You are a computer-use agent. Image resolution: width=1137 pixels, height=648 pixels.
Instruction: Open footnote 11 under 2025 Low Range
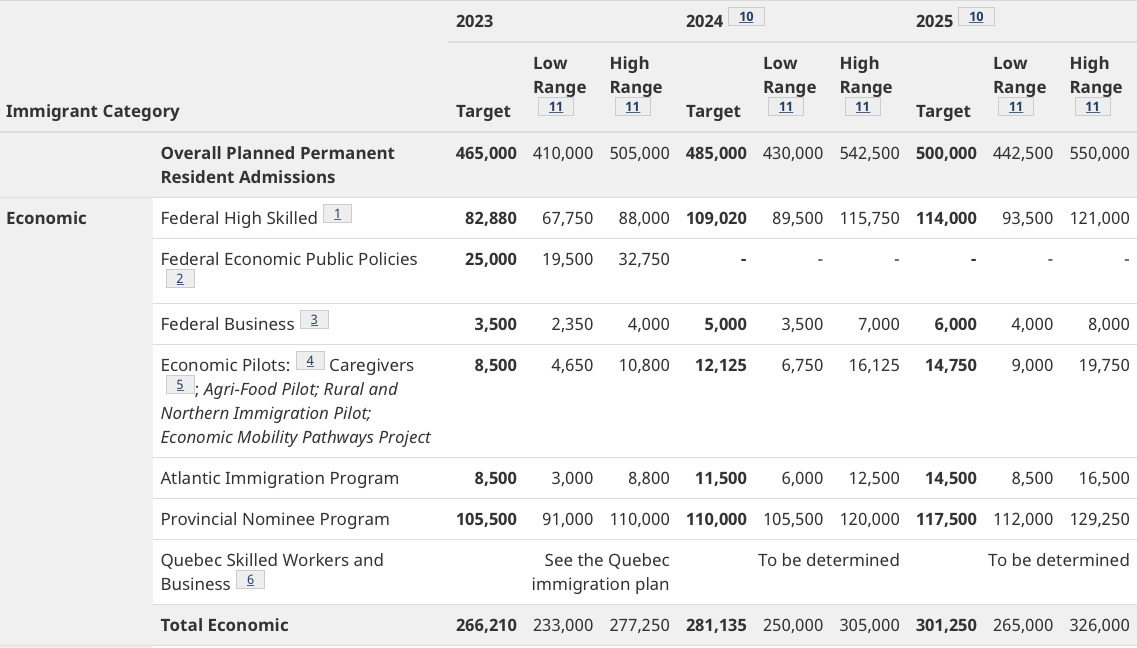[1015, 107]
